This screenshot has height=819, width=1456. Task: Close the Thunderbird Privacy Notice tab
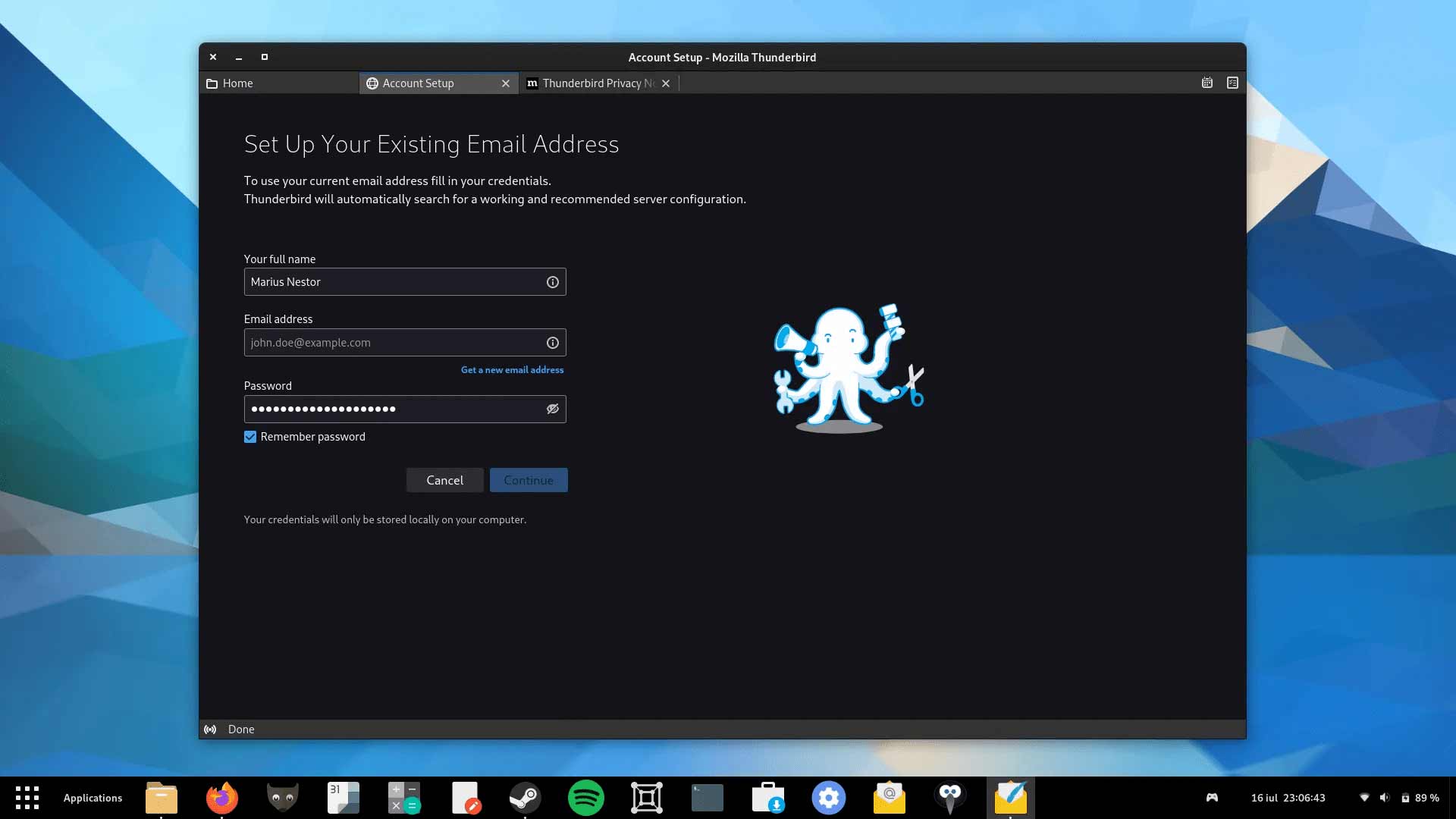click(666, 83)
